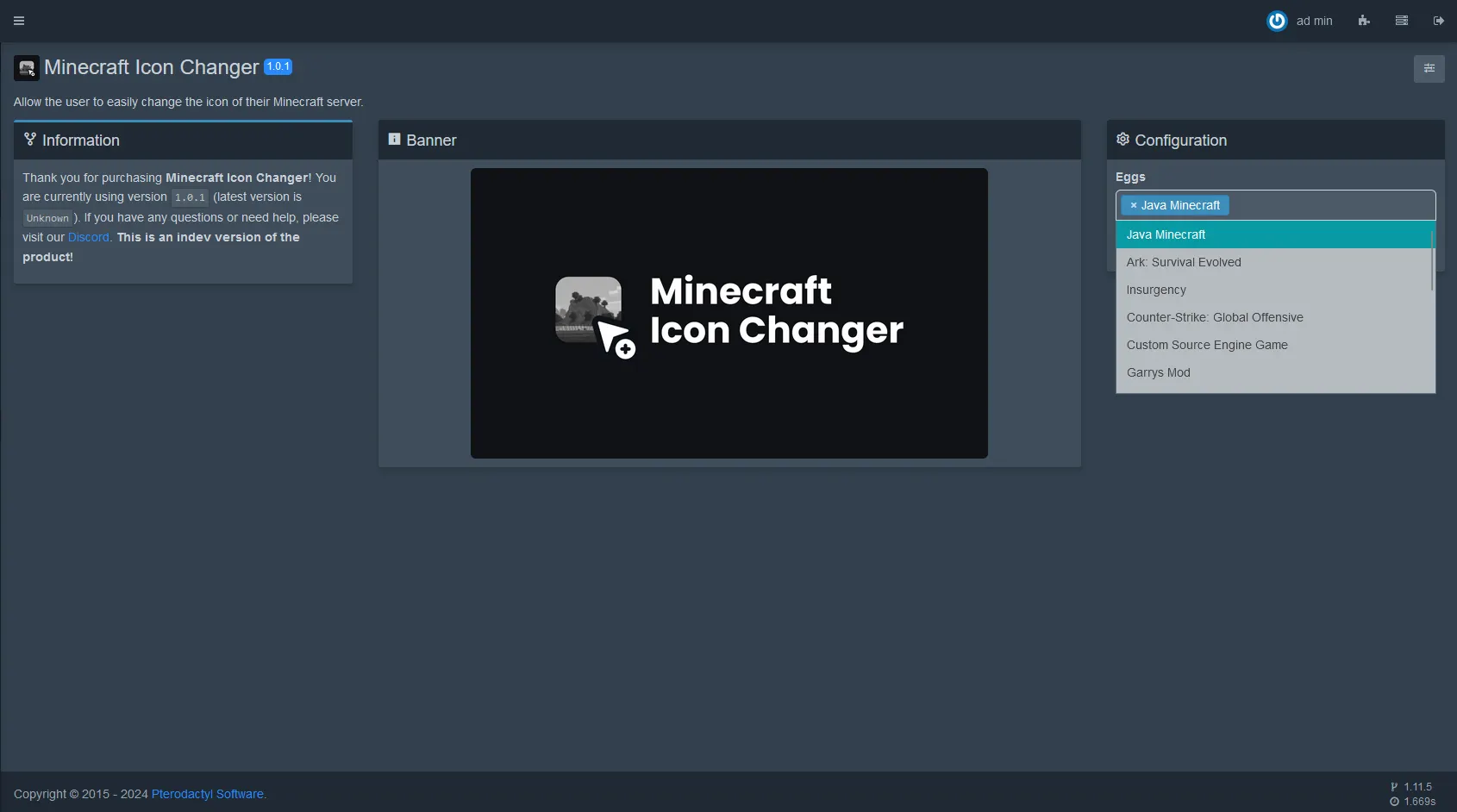The width and height of the screenshot is (1457, 812).
Task: Log out using the exit arrow icon
Action: [x=1438, y=20]
